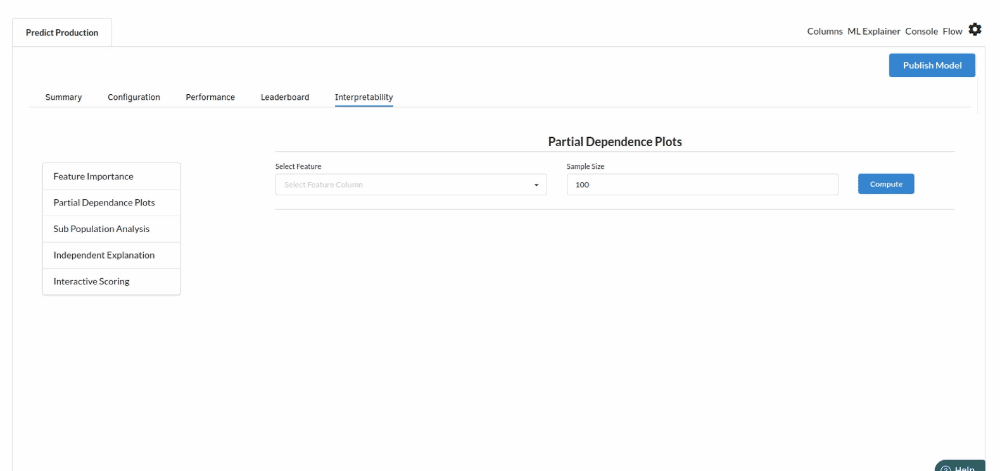This screenshot has width=1000, height=471.
Task: Open Sub Population Analysis section
Action: click(x=101, y=229)
